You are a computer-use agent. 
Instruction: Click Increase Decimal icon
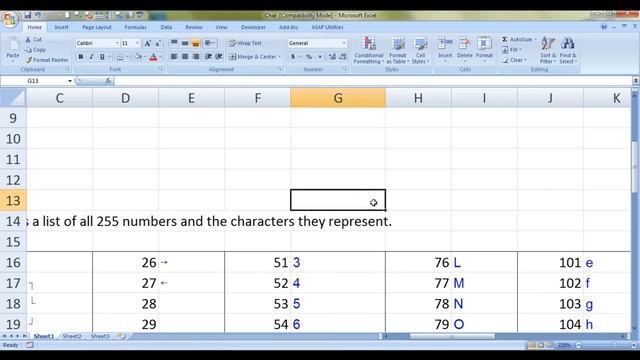[x=332, y=57]
